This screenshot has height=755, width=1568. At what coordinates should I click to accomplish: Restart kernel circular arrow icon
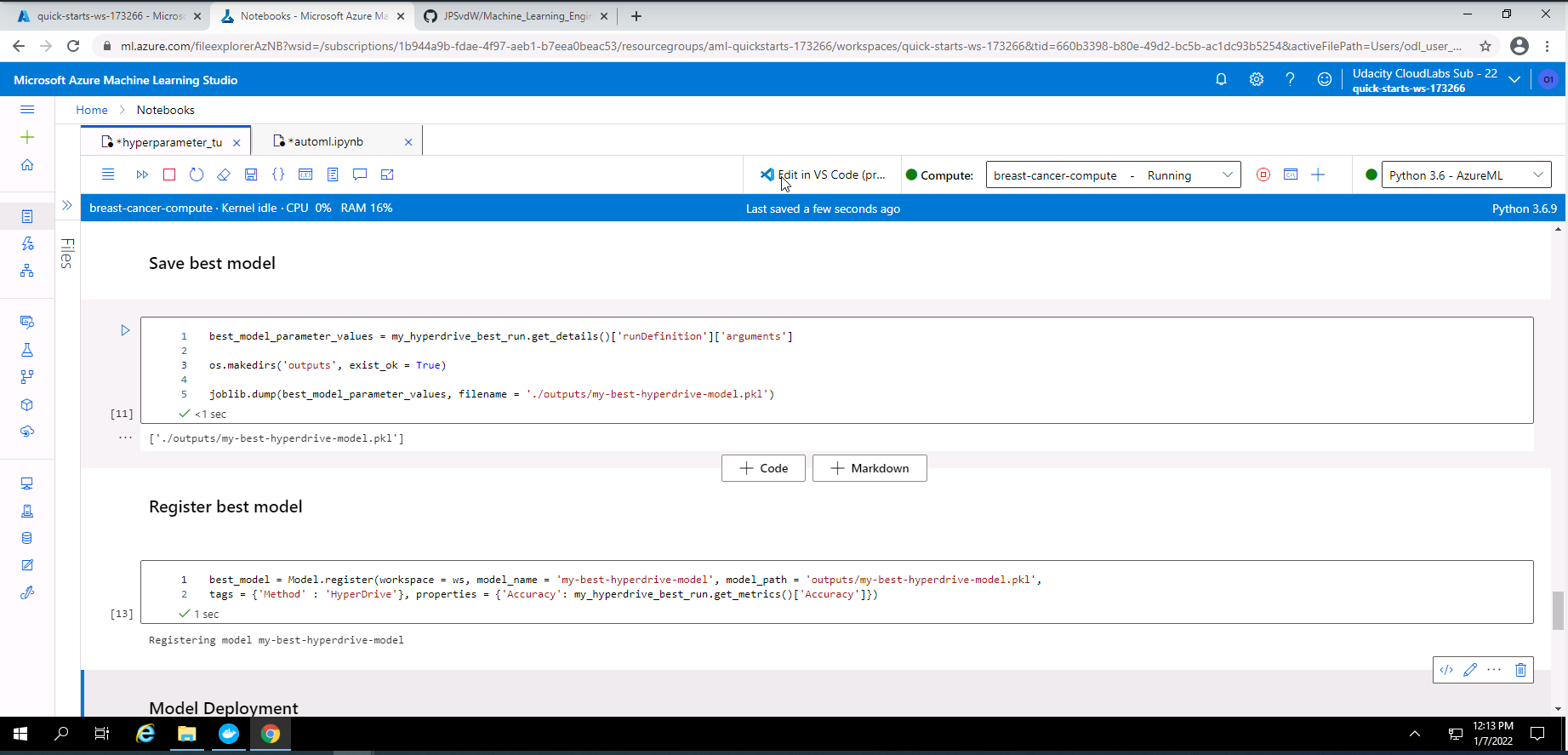197,174
